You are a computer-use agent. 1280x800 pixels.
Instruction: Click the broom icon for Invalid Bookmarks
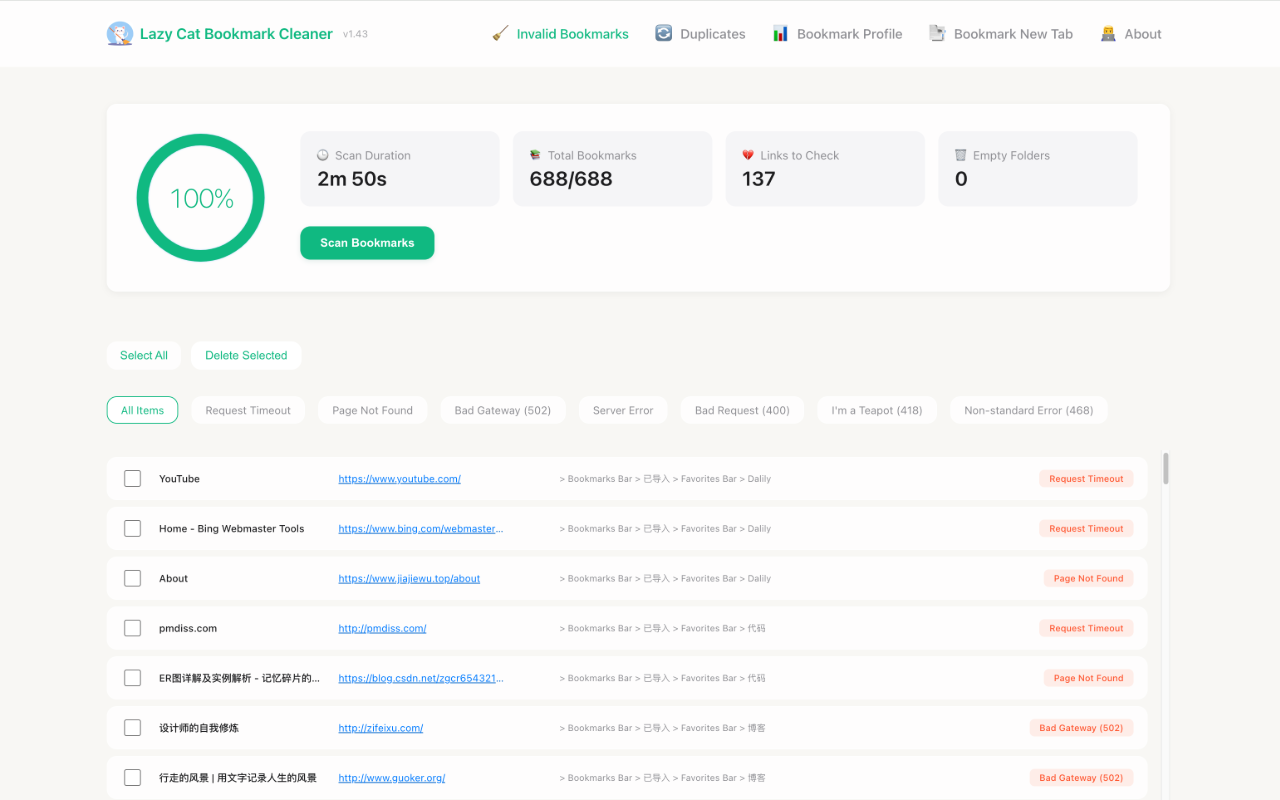(x=500, y=34)
